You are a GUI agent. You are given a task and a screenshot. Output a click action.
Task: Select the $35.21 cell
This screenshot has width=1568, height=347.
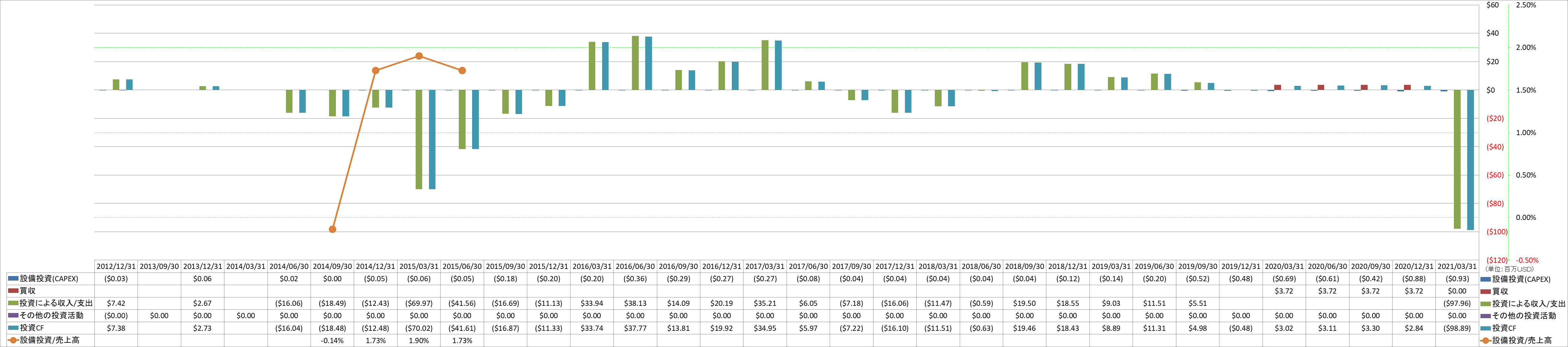point(765,303)
